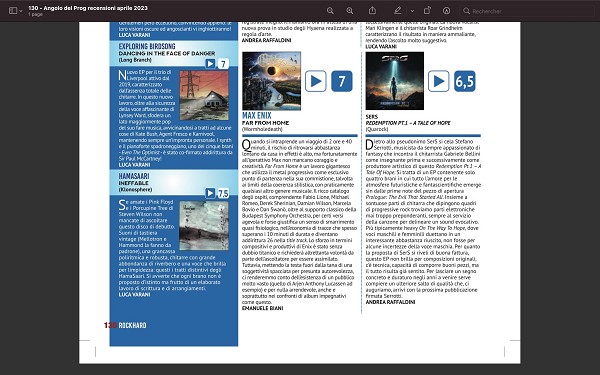Open the Share button in toolbar
This screenshot has height=375, width=600.
point(372,11)
